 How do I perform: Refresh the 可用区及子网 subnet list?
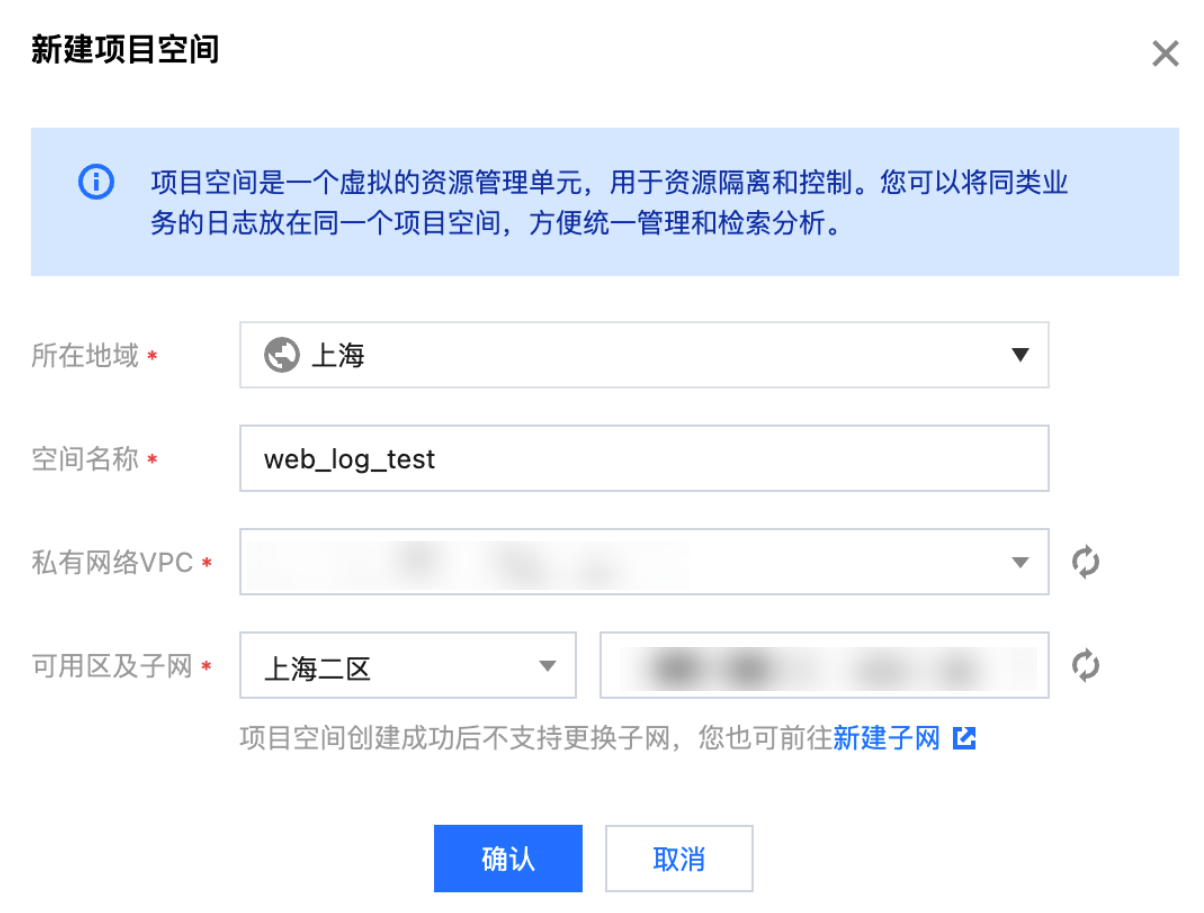coord(1085,665)
